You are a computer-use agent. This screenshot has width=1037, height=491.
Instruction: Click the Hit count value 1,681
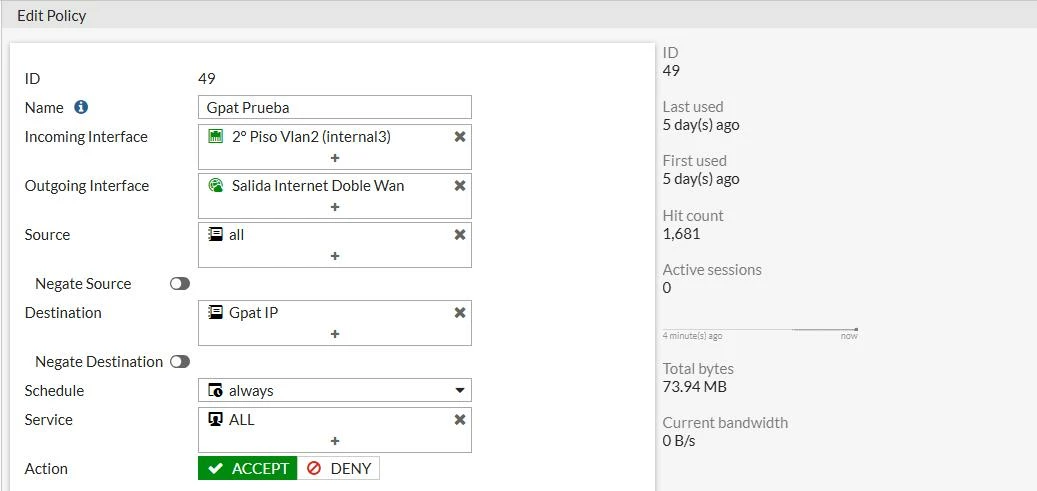coord(681,234)
